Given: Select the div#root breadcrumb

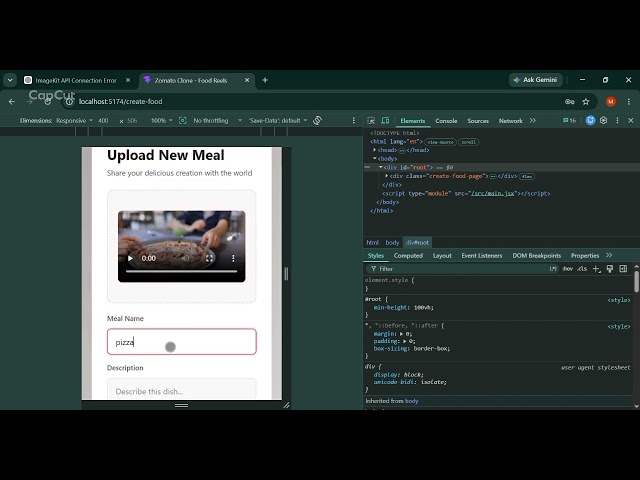Looking at the screenshot, I should click(x=417, y=242).
